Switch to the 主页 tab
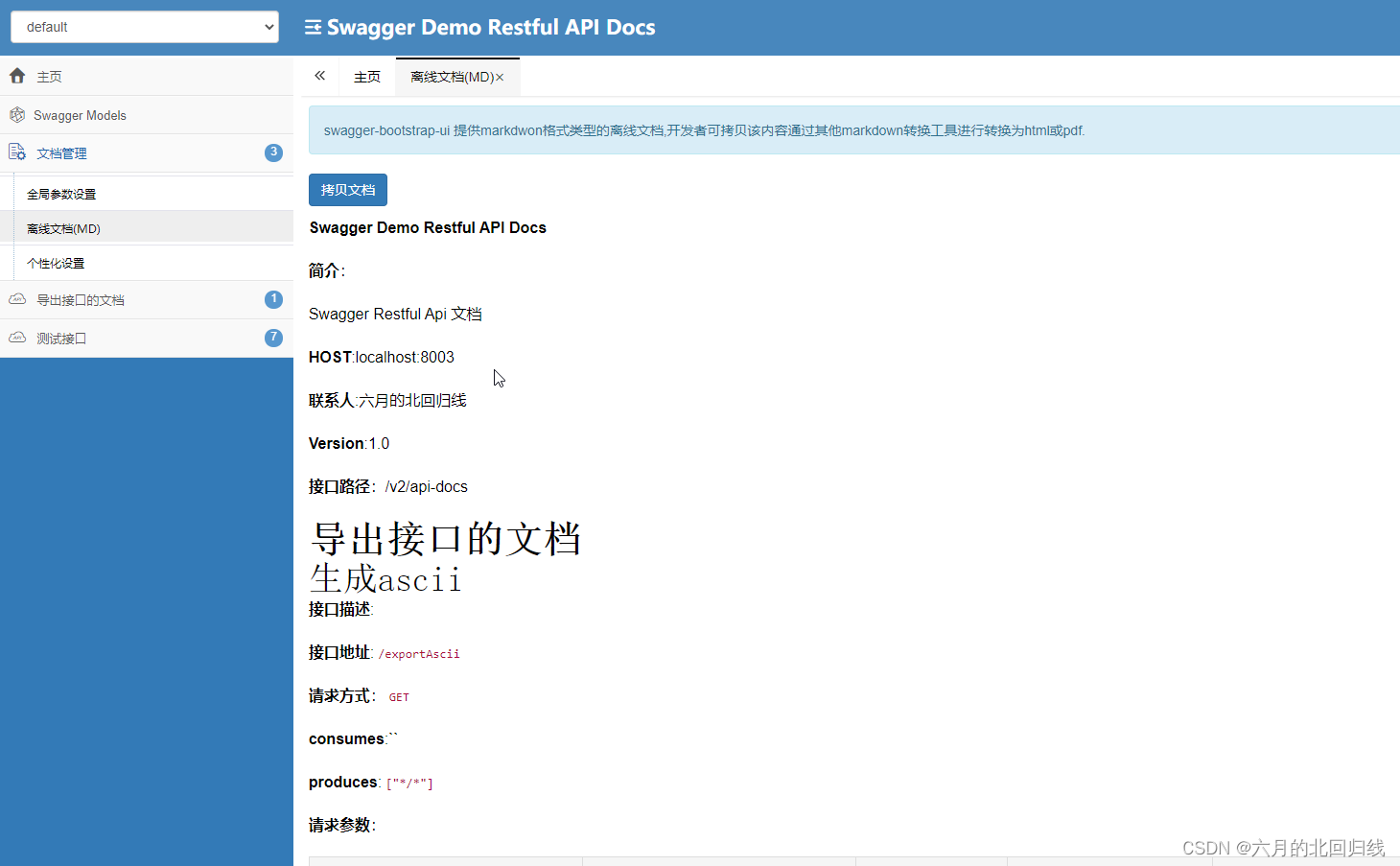This screenshot has height=866, width=1400. click(x=367, y=76)
